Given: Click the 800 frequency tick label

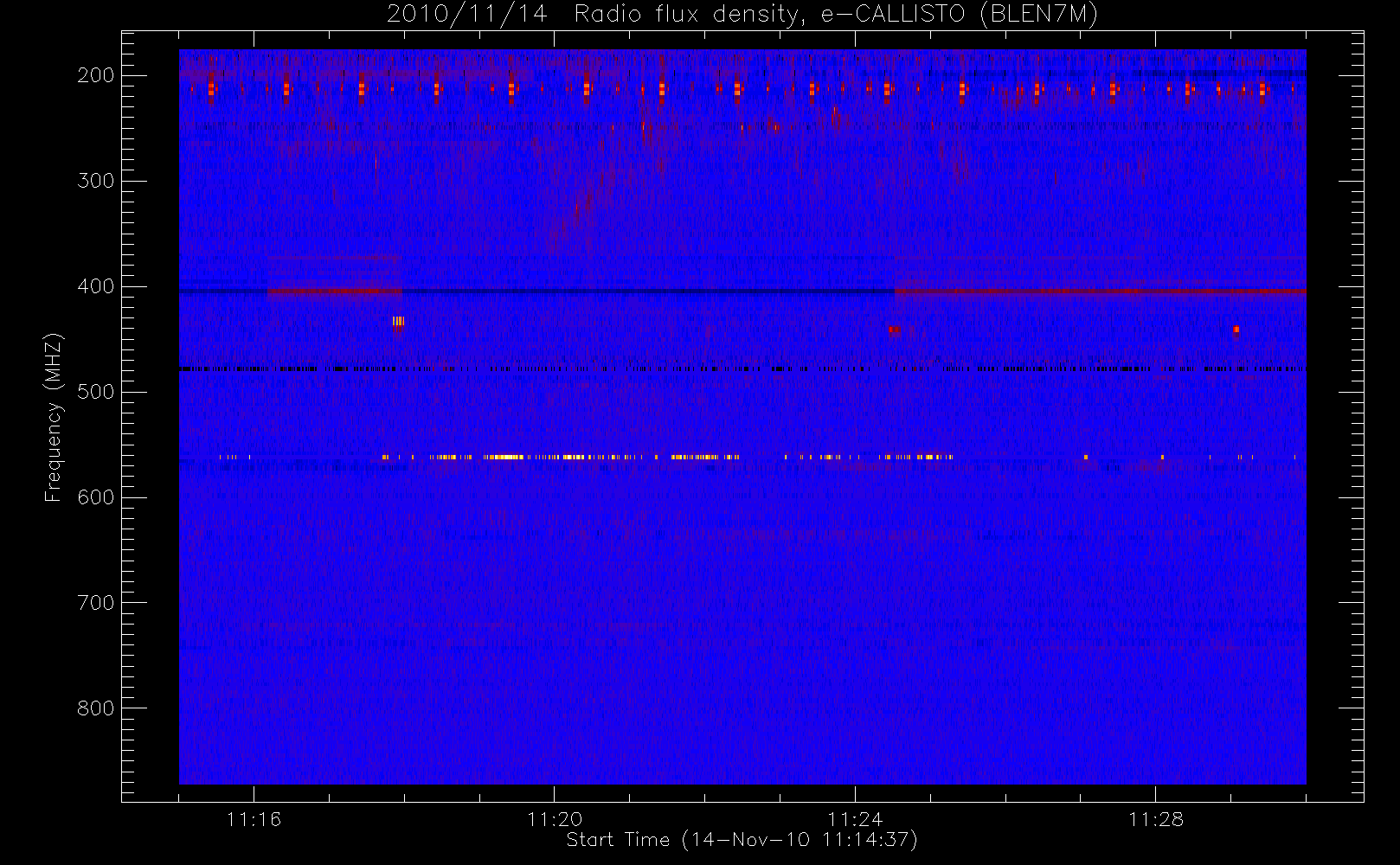Looking at the screenshot, I should click(x=96, y=708).
